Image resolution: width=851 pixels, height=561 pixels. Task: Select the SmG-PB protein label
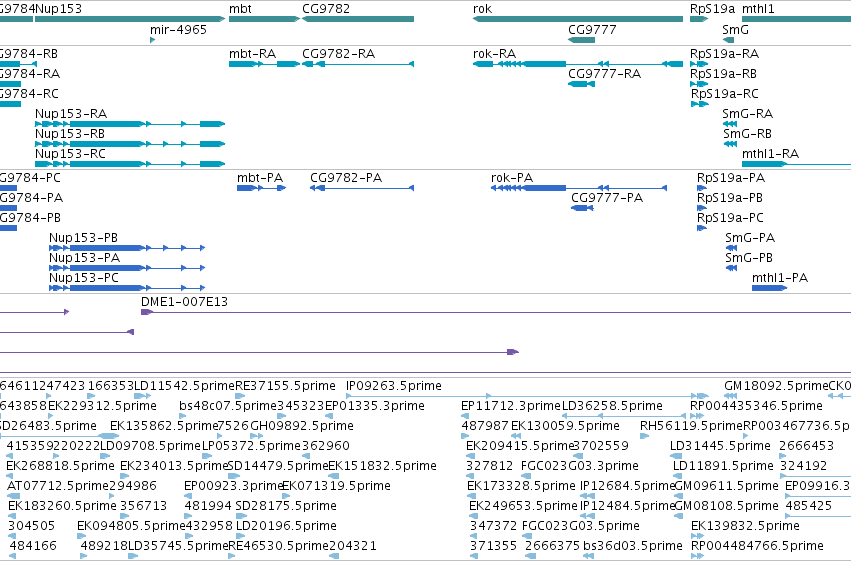(x=749, y=258)
